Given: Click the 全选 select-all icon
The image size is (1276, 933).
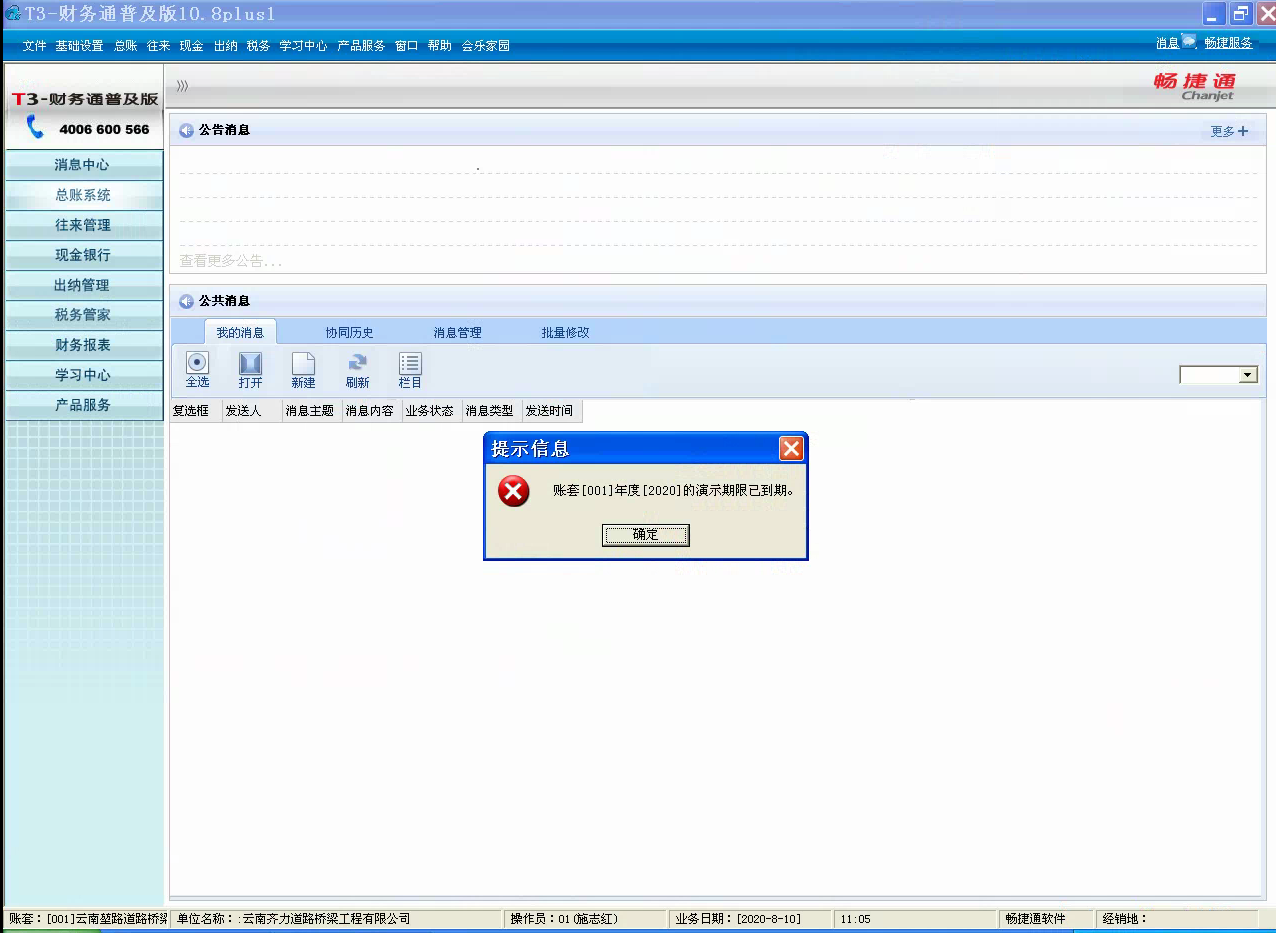Looking at the screenshot, I should tap(197, 363).
